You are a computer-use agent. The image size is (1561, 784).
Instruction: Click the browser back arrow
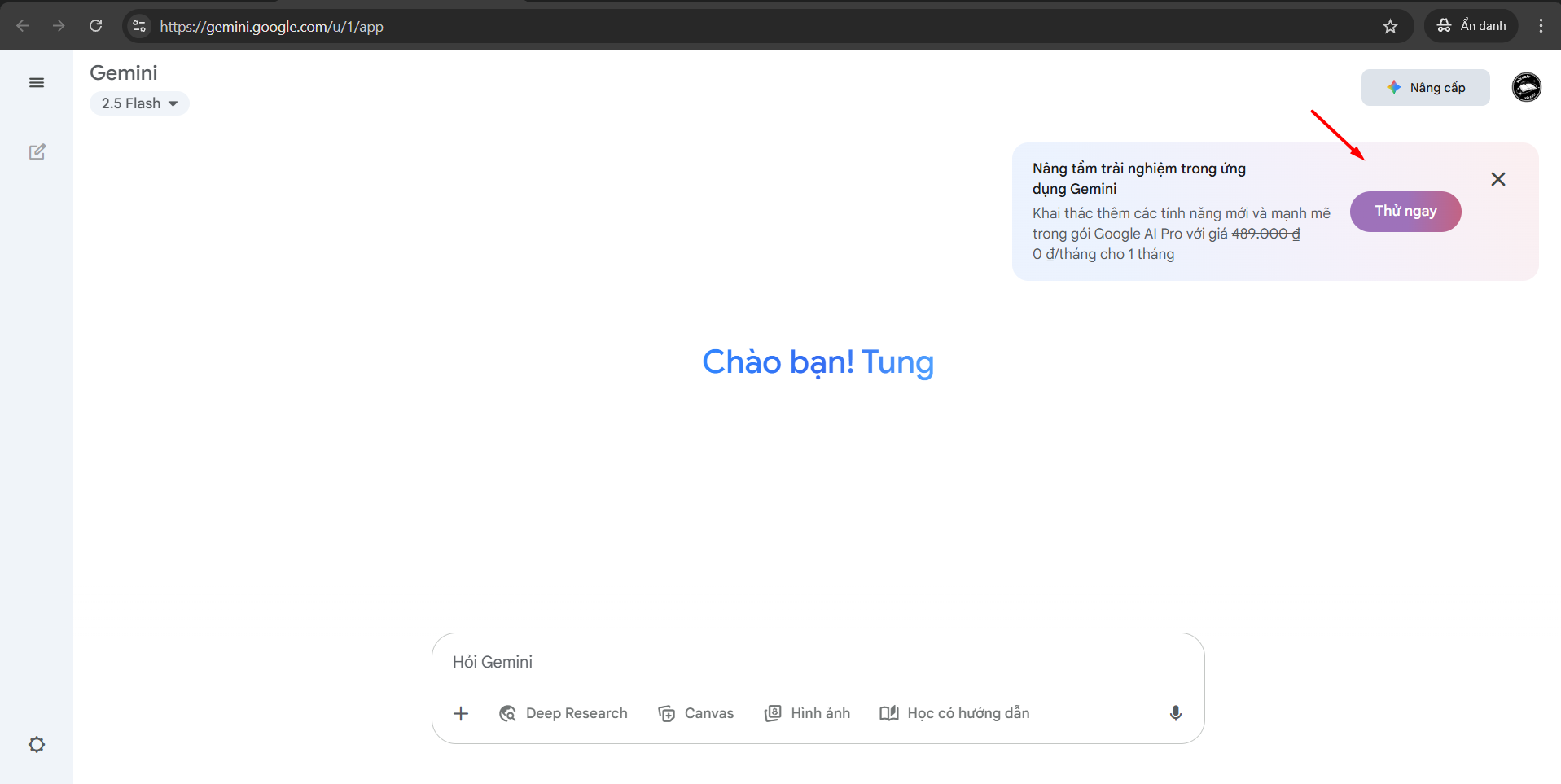pos(23,26)
